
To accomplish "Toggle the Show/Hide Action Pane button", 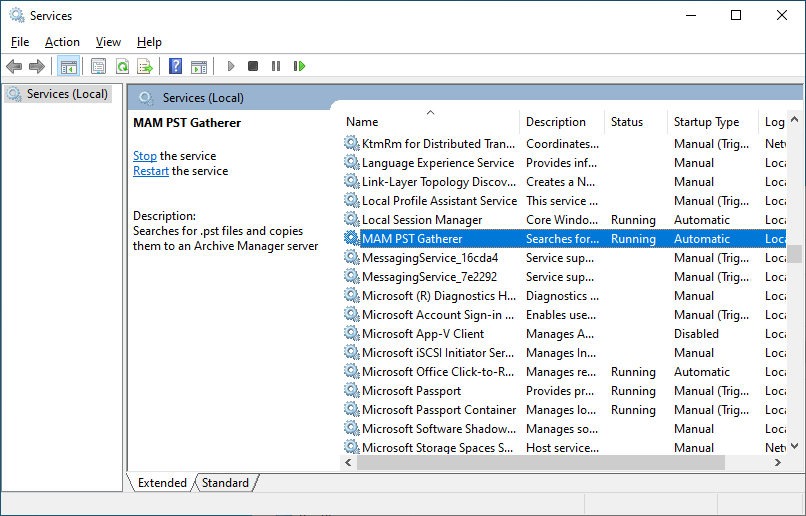I will pyautogui.click(x=199, y=67).
